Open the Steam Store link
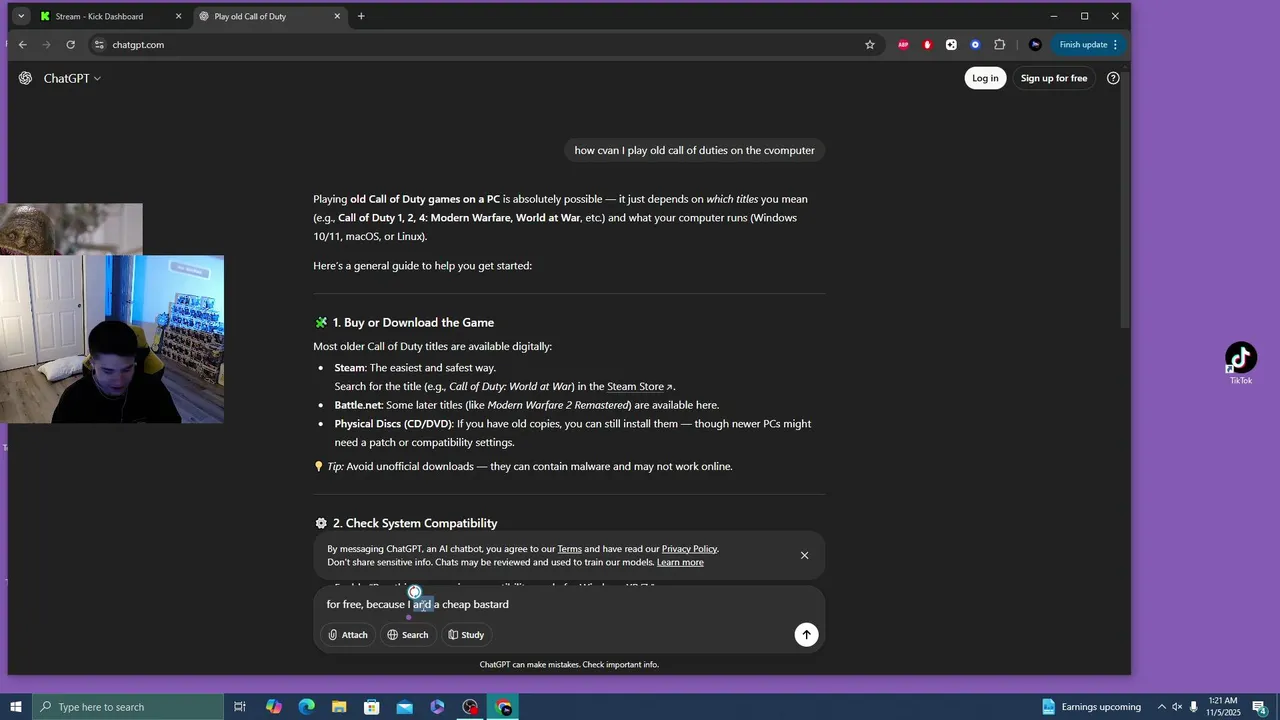1280x720 pixels. pyautogui.click(x=640, y=386)
